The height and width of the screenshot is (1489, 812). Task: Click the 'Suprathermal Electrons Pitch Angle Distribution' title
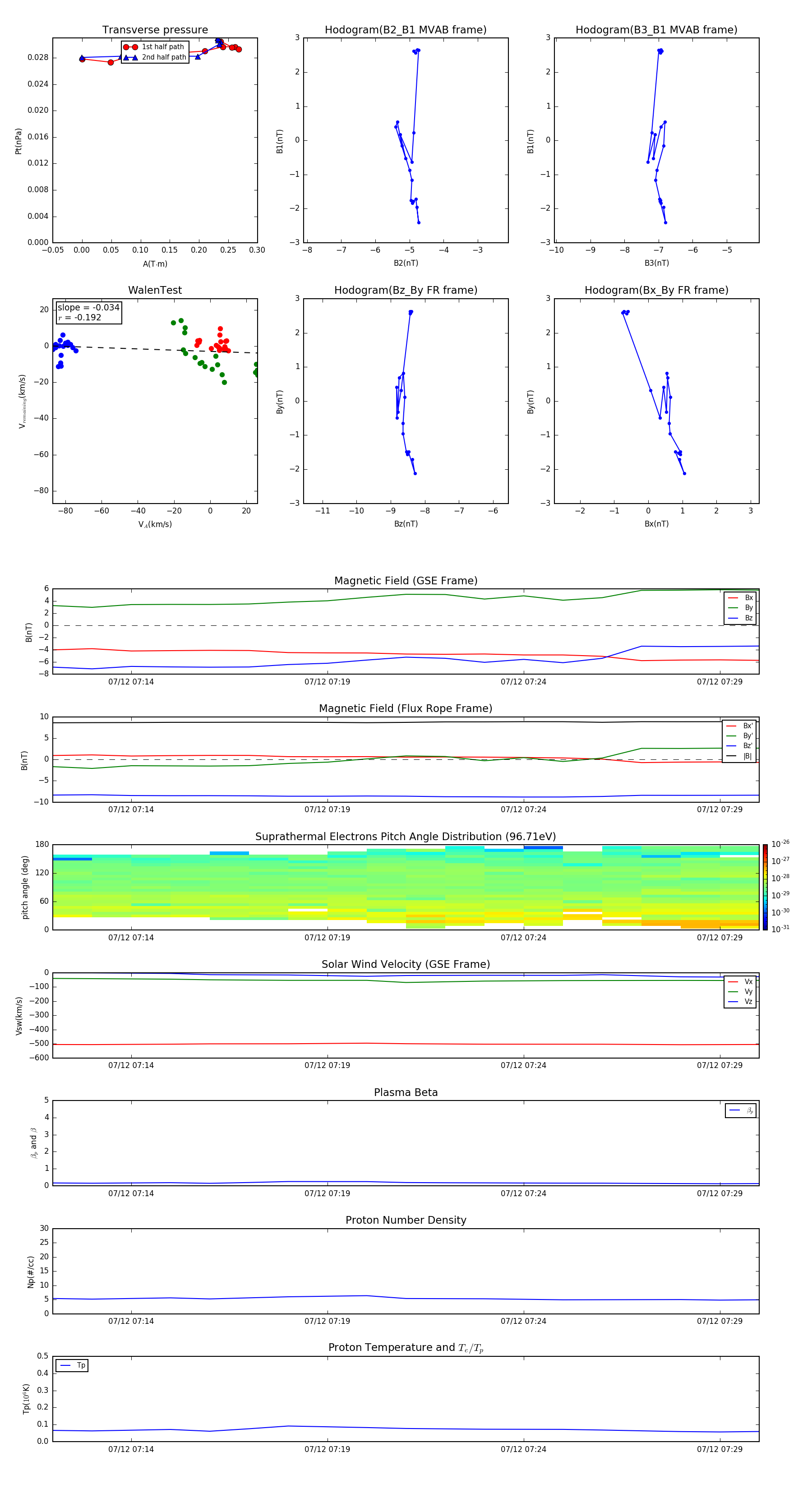point(406,837)
